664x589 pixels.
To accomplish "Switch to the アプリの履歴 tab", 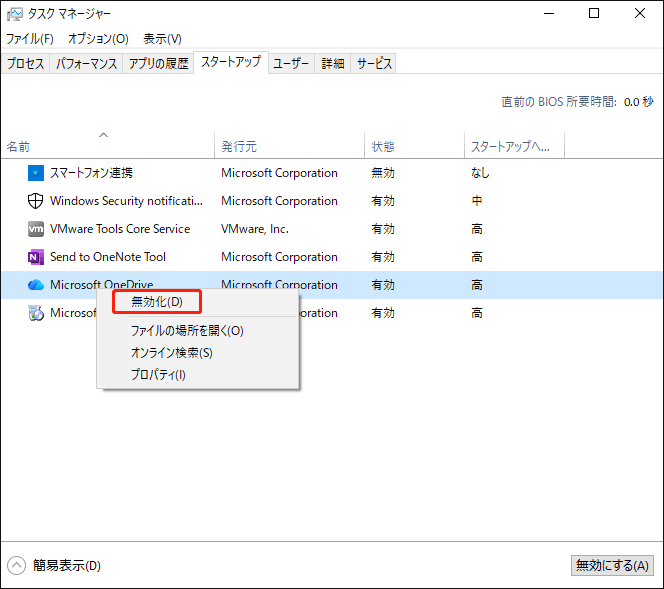I will tap(158, 64).
